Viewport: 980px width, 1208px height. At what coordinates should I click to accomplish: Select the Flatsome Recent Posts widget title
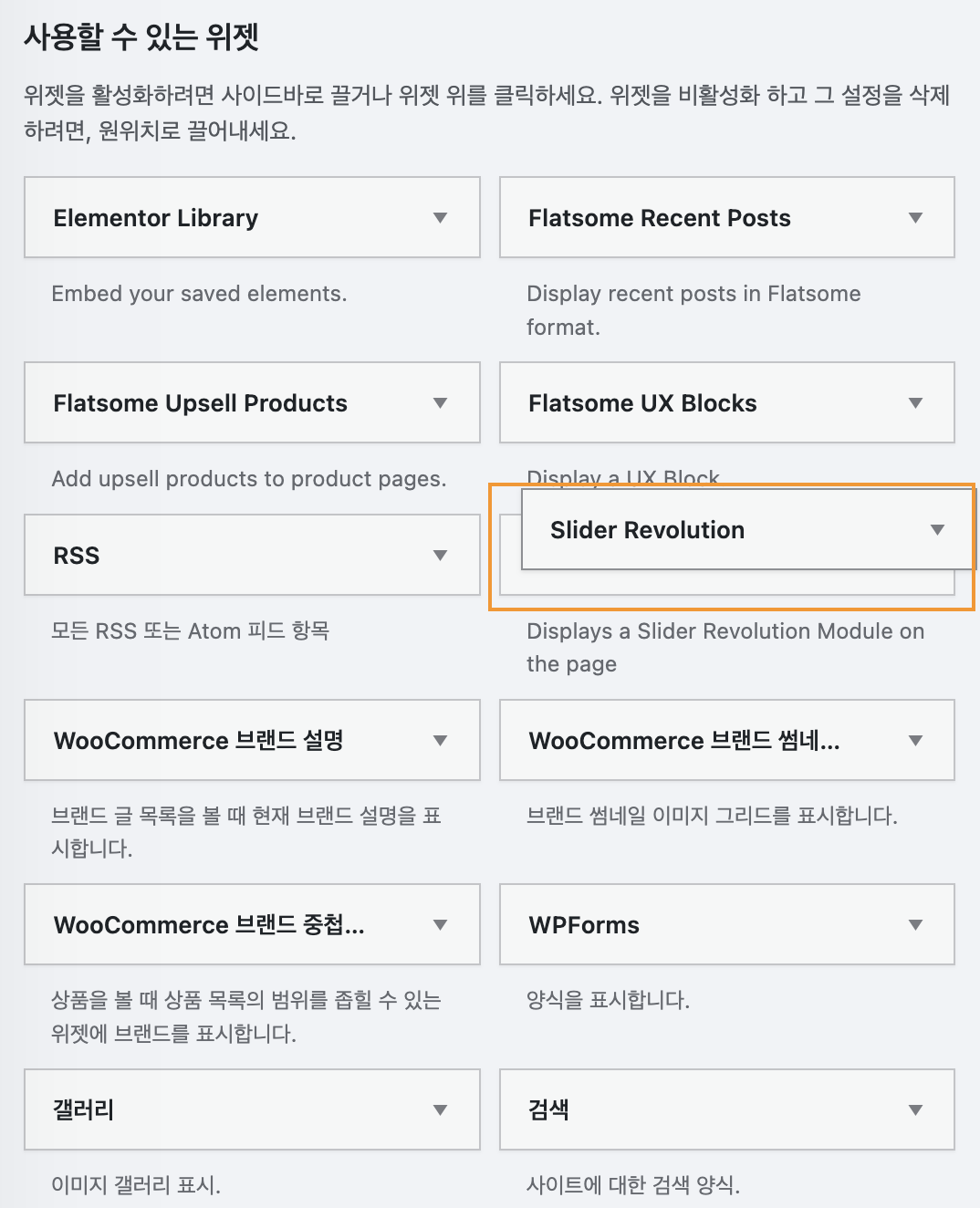(660, 218)
